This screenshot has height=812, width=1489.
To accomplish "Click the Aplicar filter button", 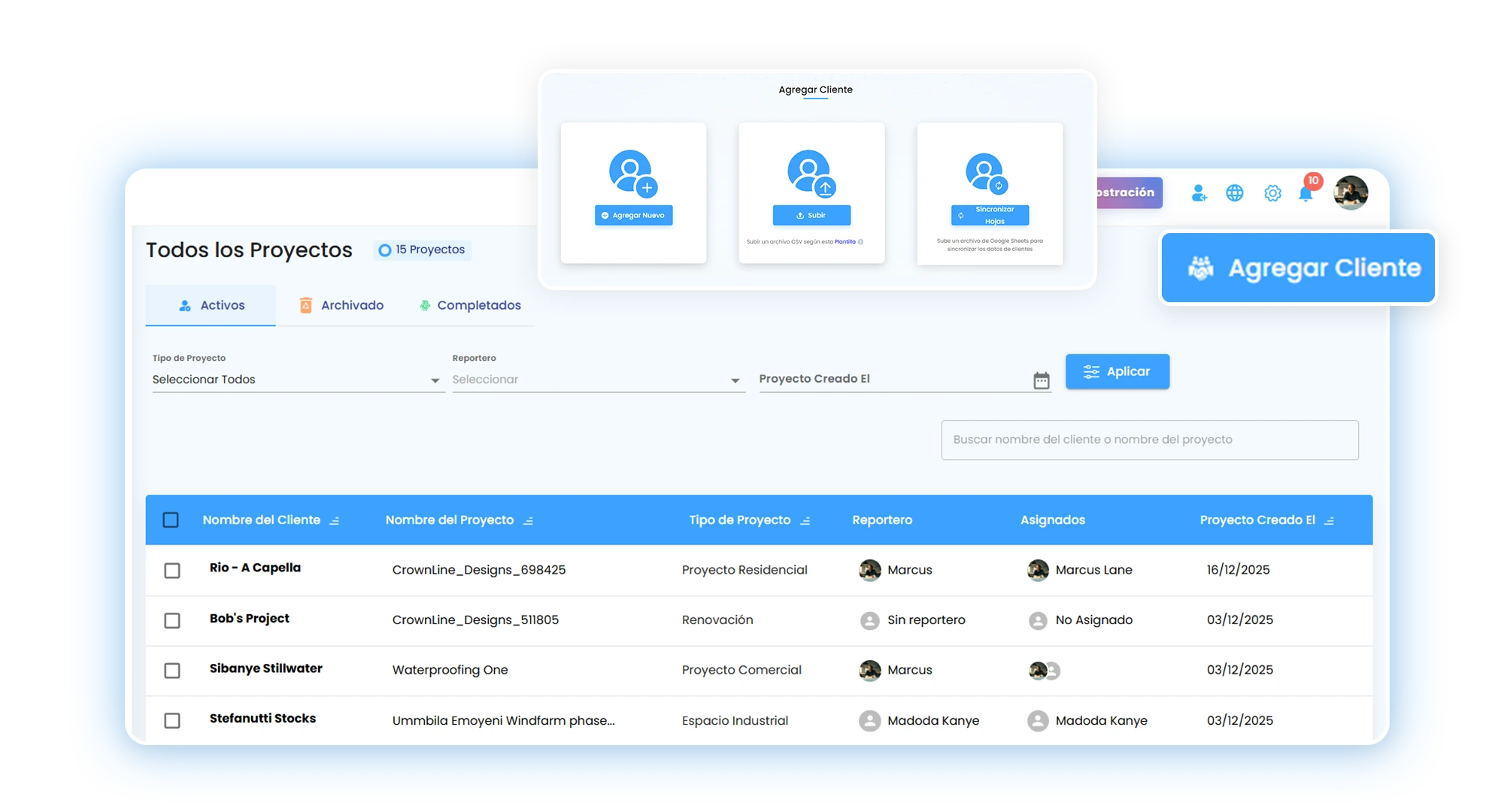I will [x=1117, y=371].
